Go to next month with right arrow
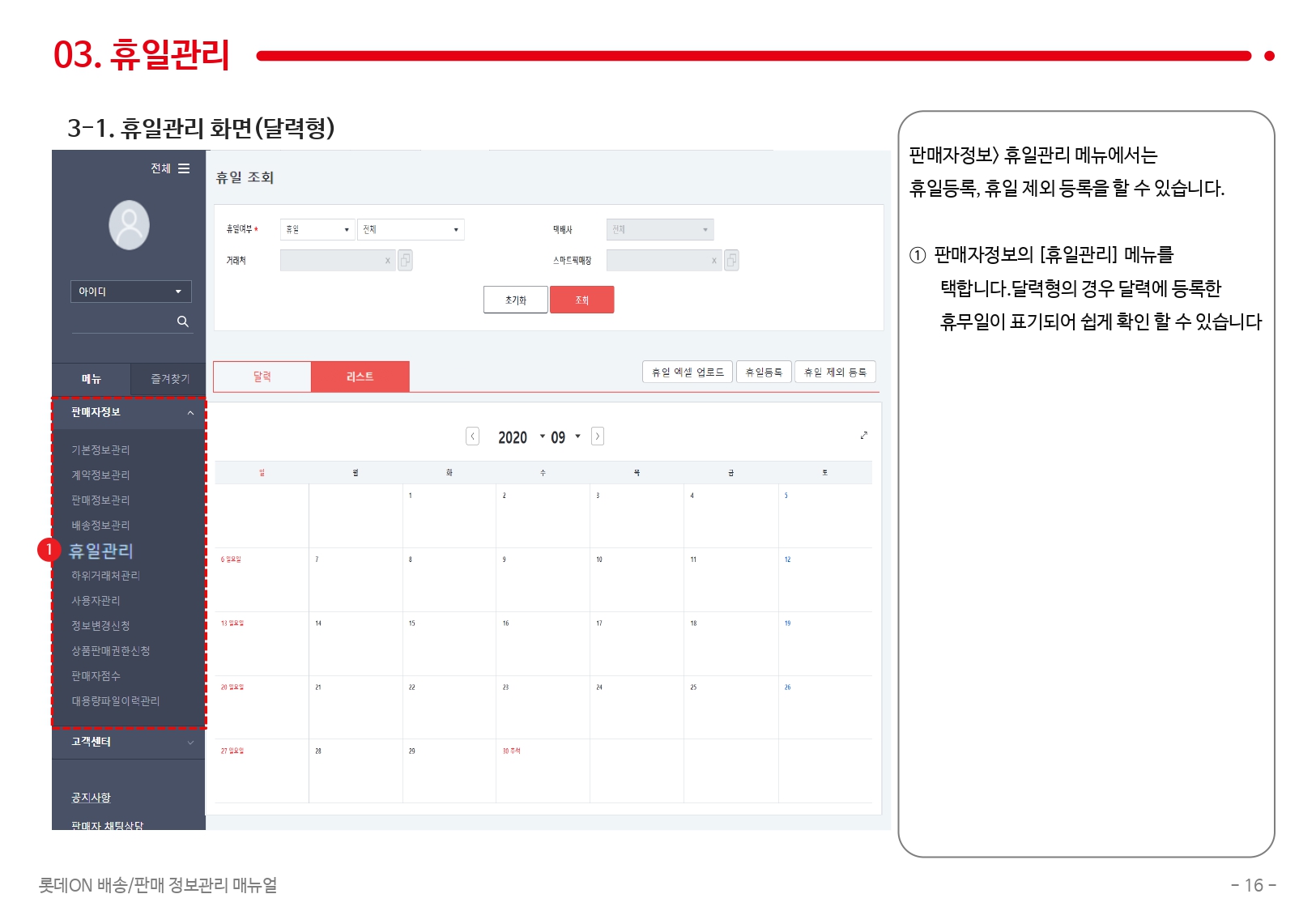This screenshot has height=911, width=1316. tap(598, 436)
